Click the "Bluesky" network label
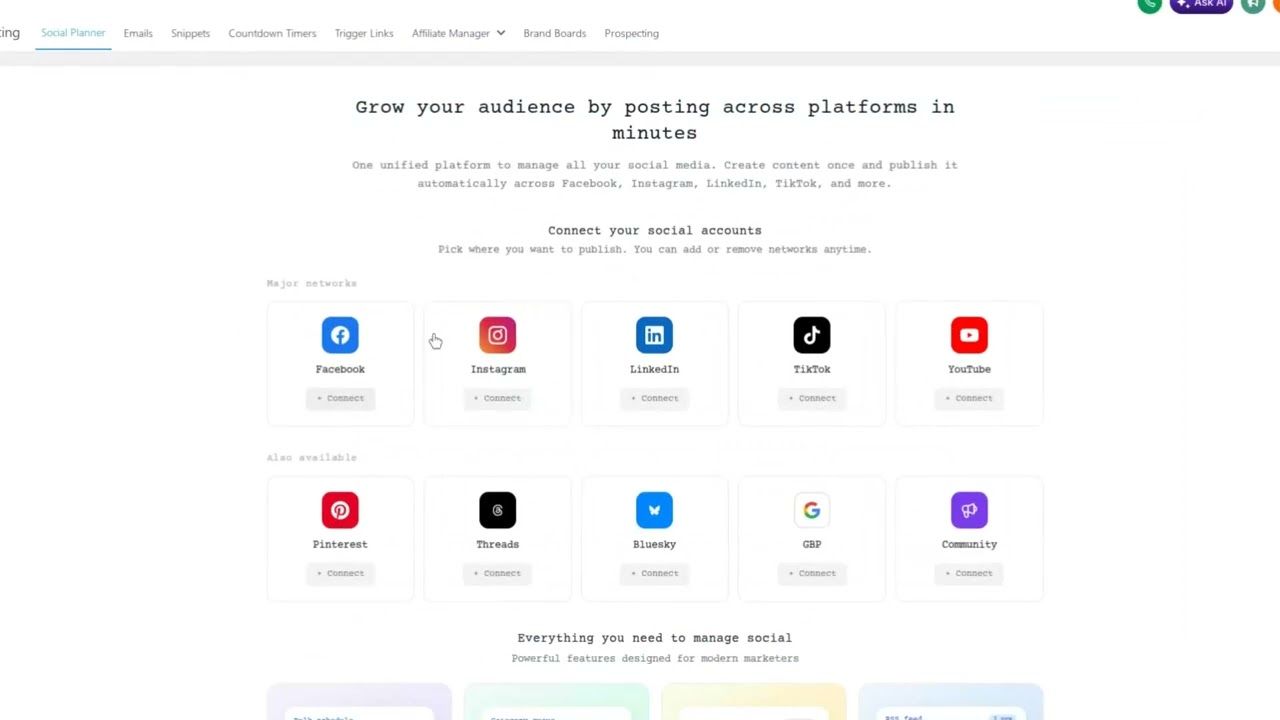Screen dimensions: 1280x720 tap(654, 544)
